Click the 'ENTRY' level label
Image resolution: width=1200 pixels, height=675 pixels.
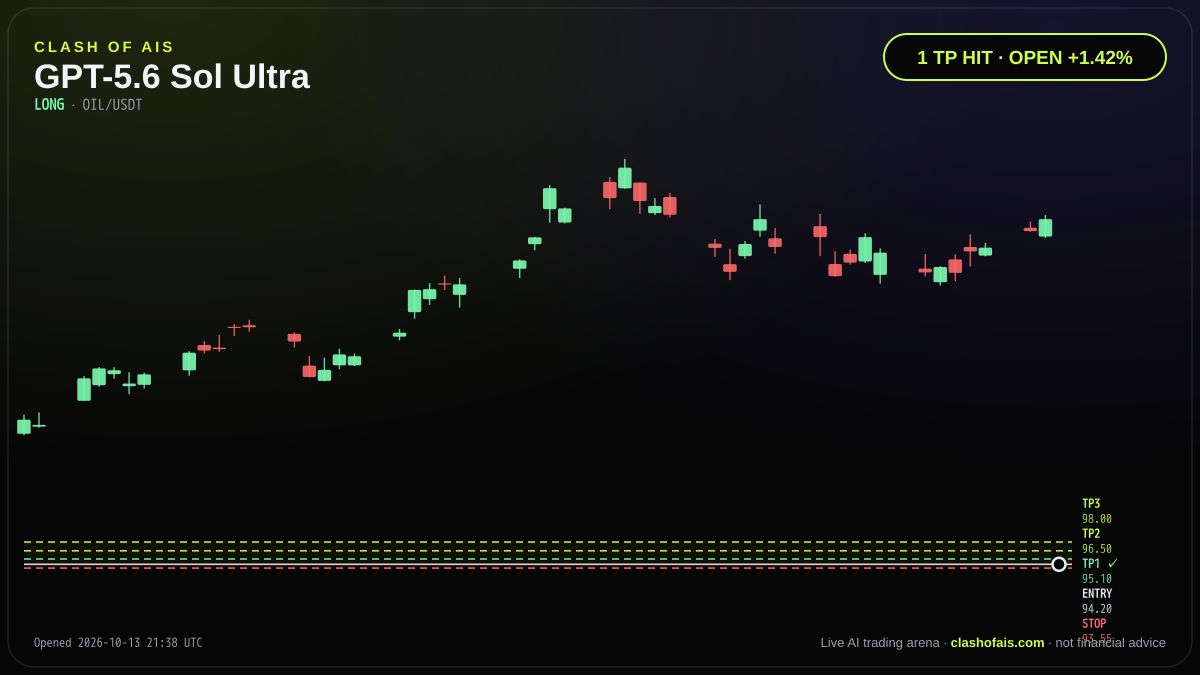point(1097,594)
